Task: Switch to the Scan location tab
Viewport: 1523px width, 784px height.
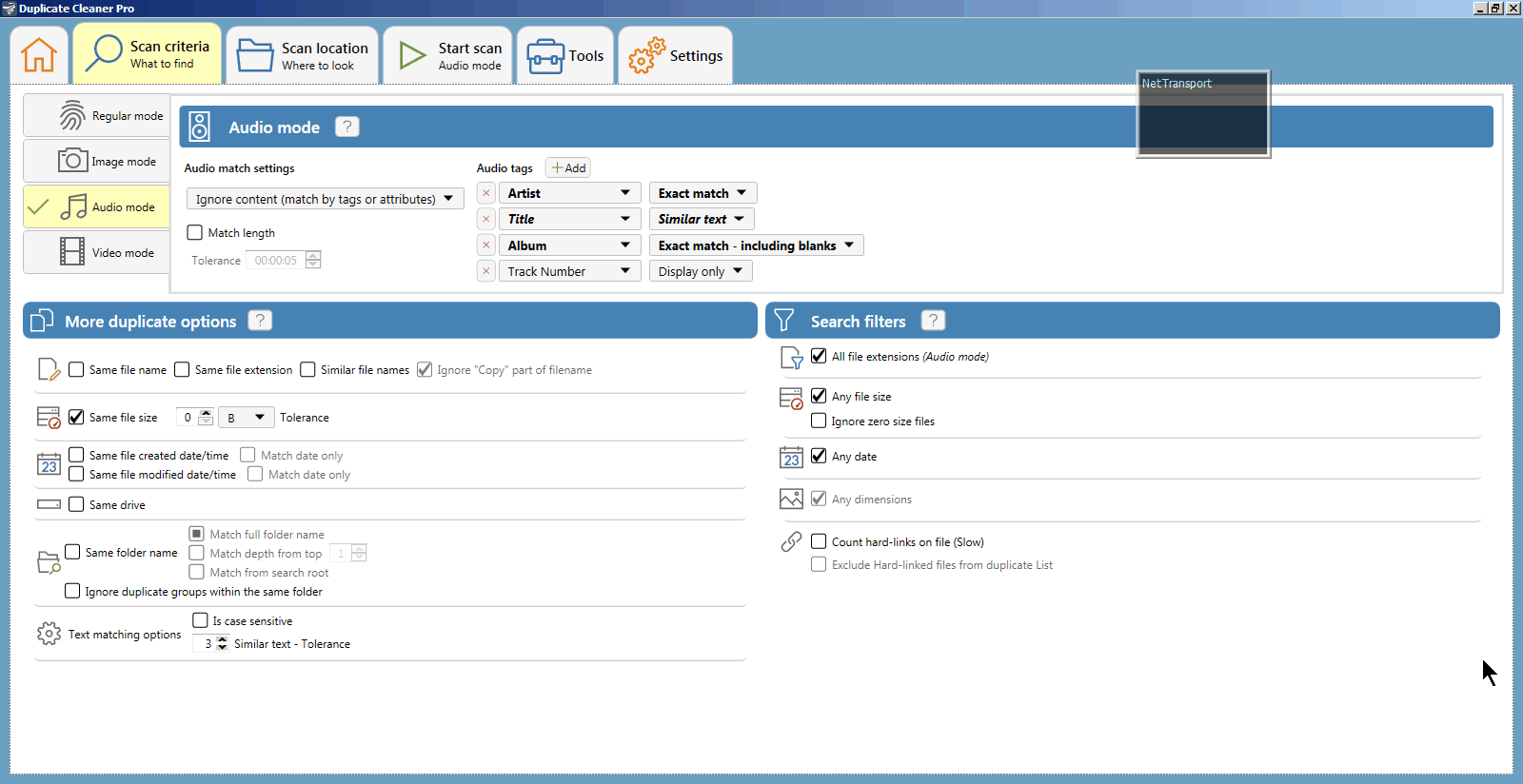Action: coord(303,55)
